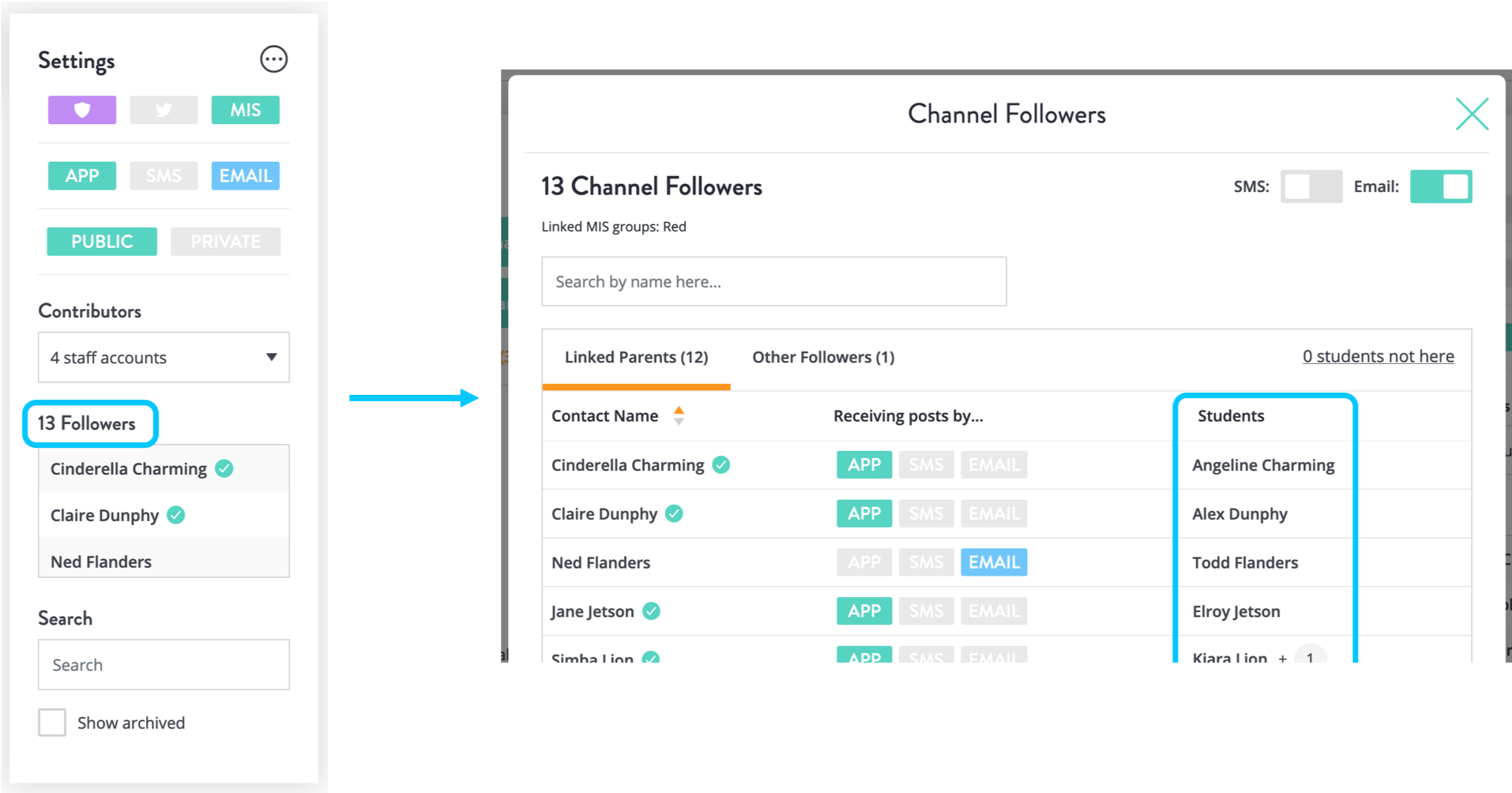
Task: Click the 13 Followers heading
Action: coord(87,423)
